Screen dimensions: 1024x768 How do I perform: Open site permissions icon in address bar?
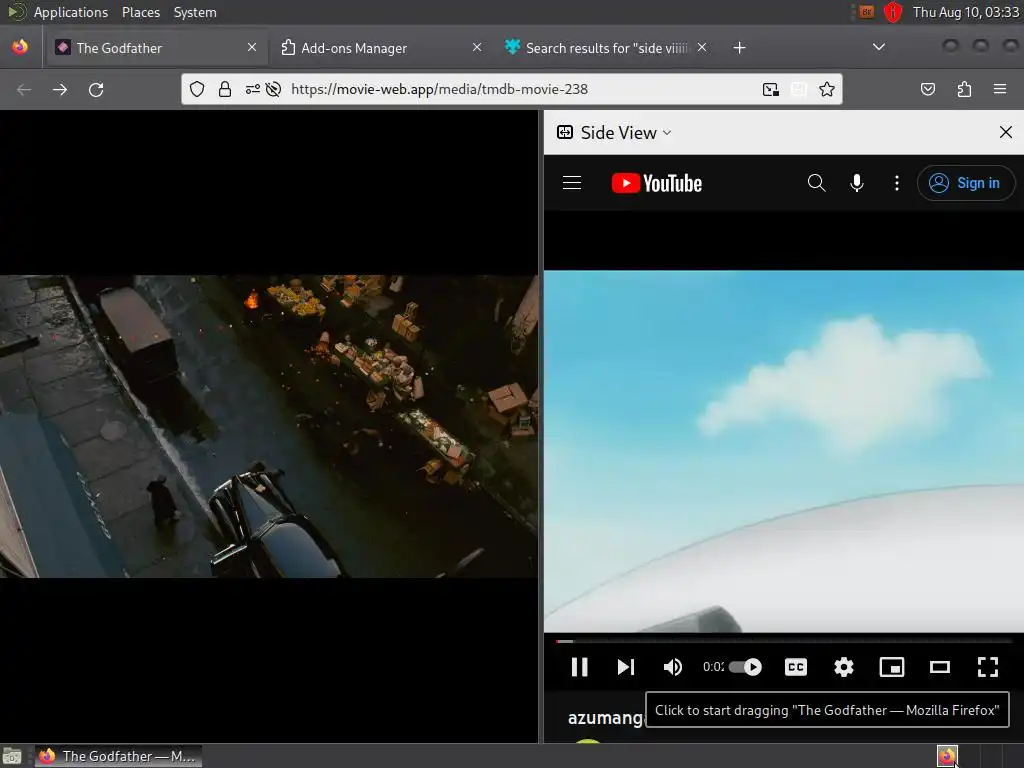coord(253,89)
